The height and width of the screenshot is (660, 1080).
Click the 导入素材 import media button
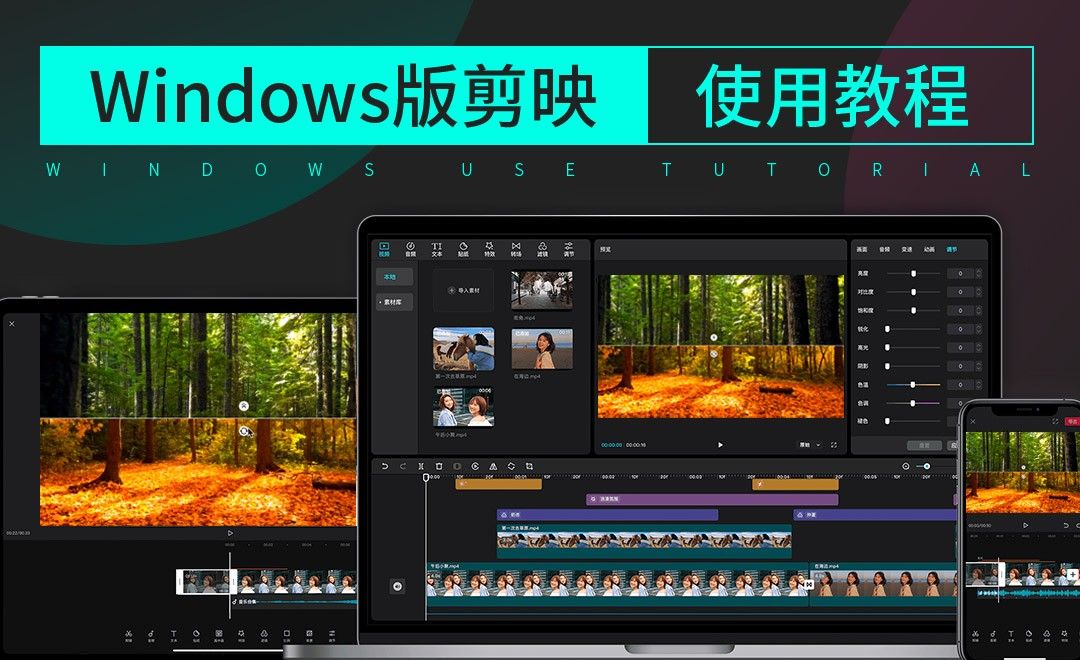[464, 290]
